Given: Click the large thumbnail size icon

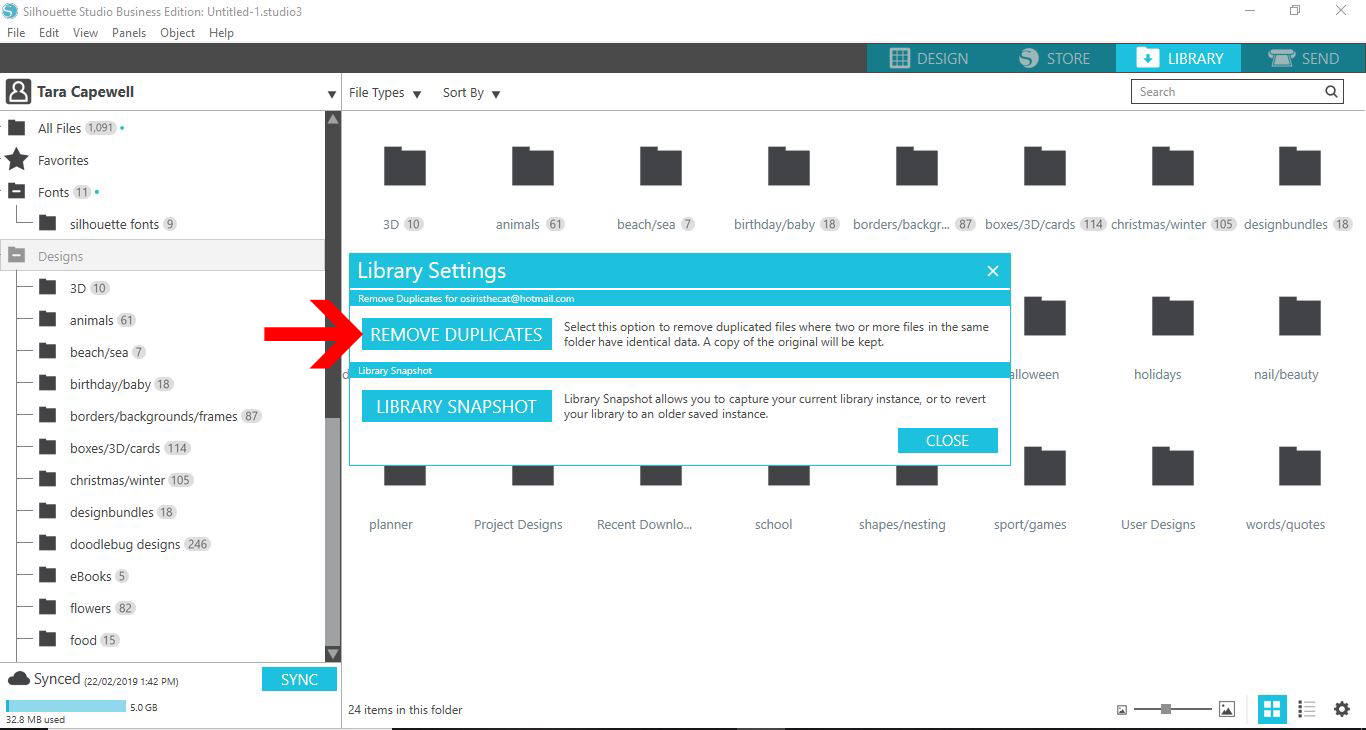Looking at the screenshot, I should pos(1227,709).
